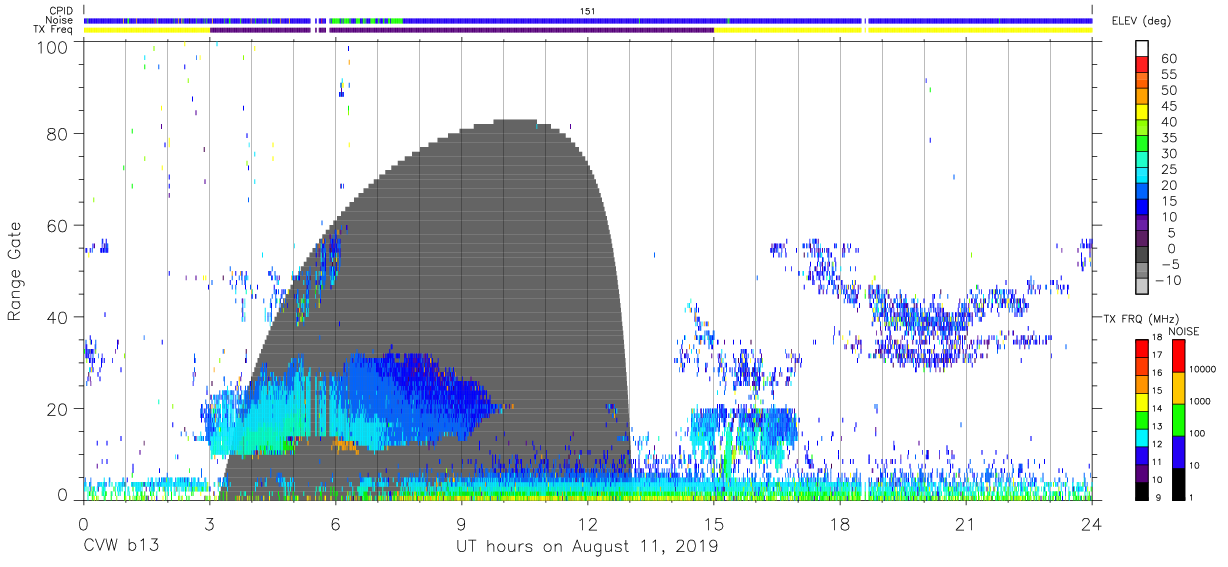The height and width of the screenshot is (567, 1228).
Task: Click UT hours axis tick "24"
Action: [1091, 523]
